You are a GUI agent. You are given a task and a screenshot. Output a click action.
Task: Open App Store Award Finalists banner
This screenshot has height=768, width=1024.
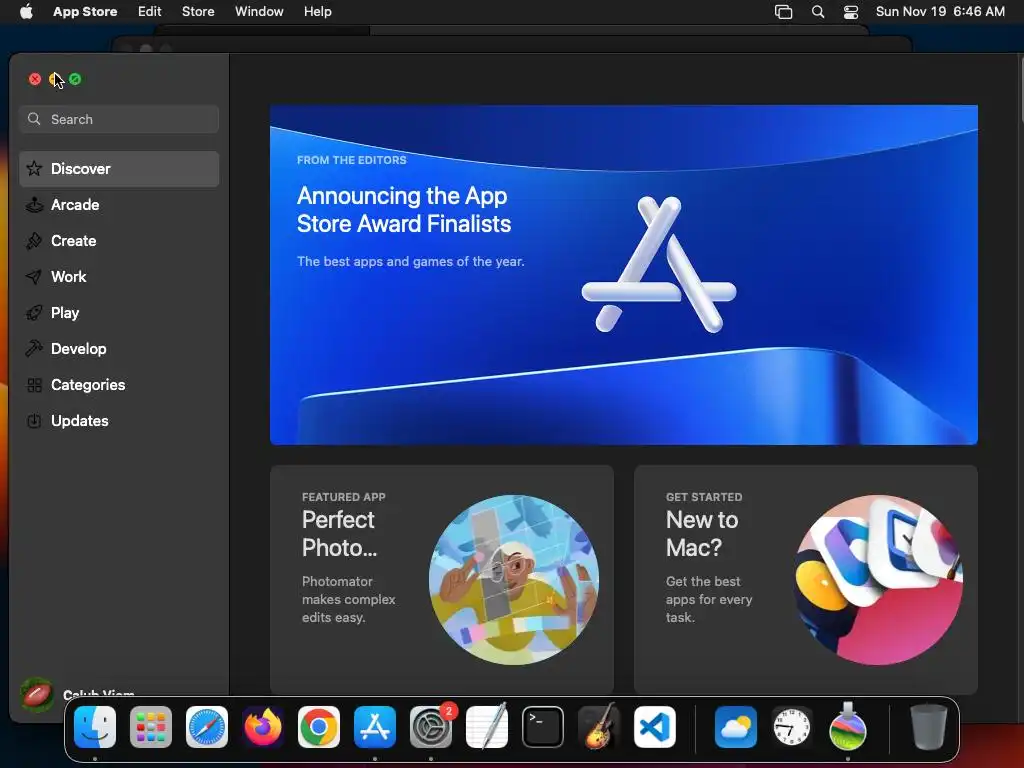coord(624,274)
